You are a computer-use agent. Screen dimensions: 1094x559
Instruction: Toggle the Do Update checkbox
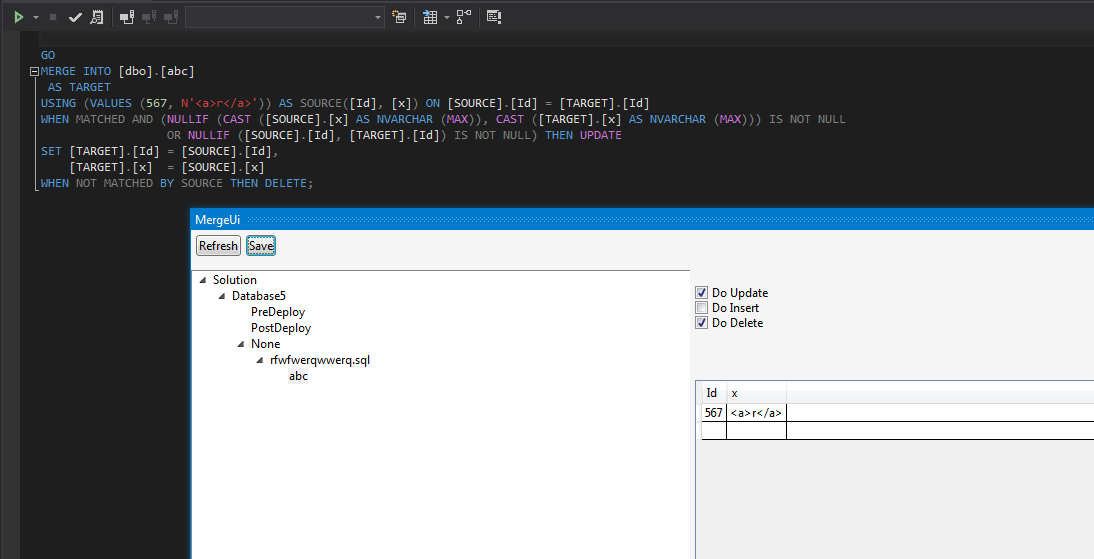pos(702,293)
